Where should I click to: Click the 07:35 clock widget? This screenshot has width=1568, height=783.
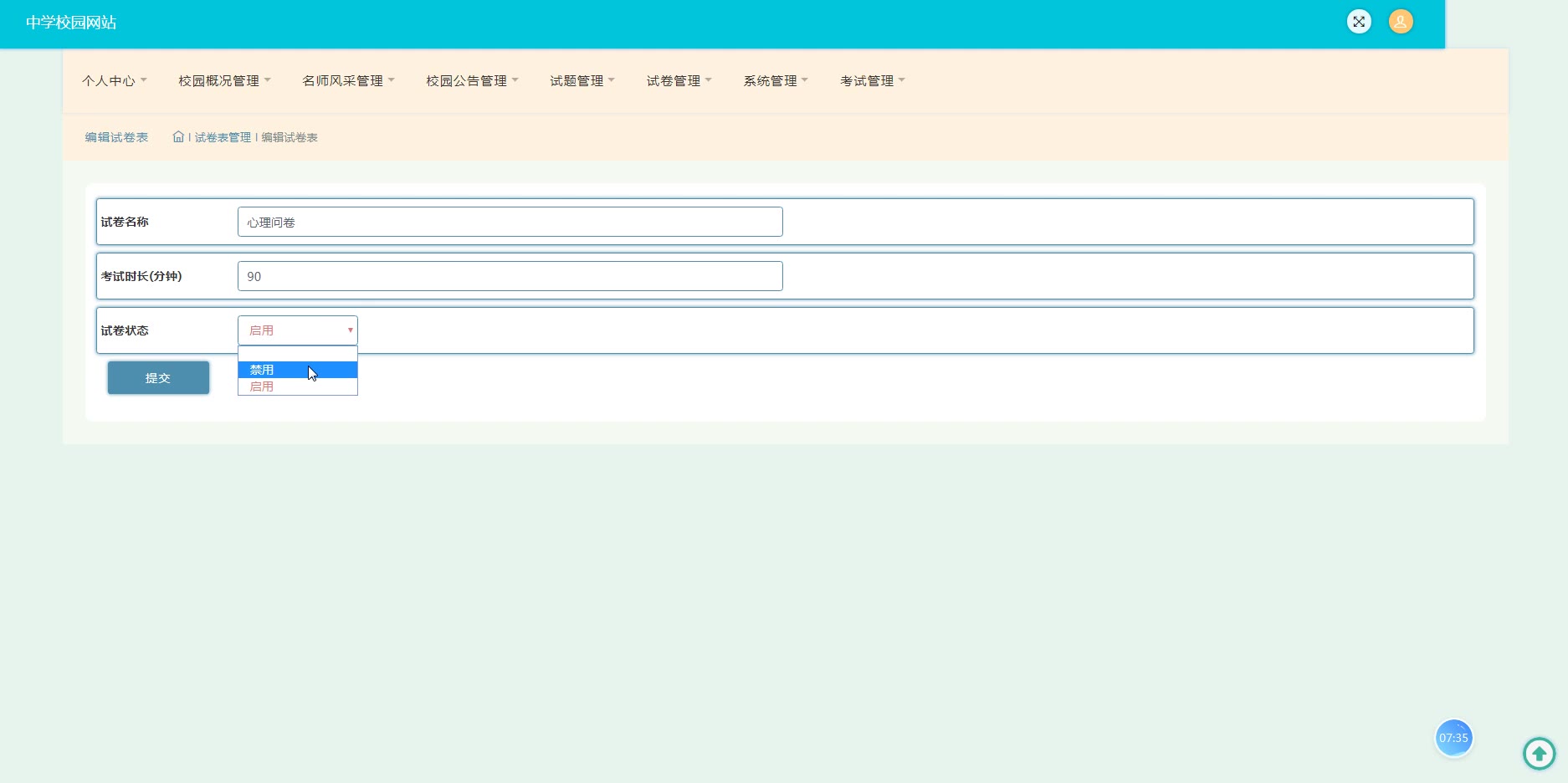click(x=1453, y=738)
